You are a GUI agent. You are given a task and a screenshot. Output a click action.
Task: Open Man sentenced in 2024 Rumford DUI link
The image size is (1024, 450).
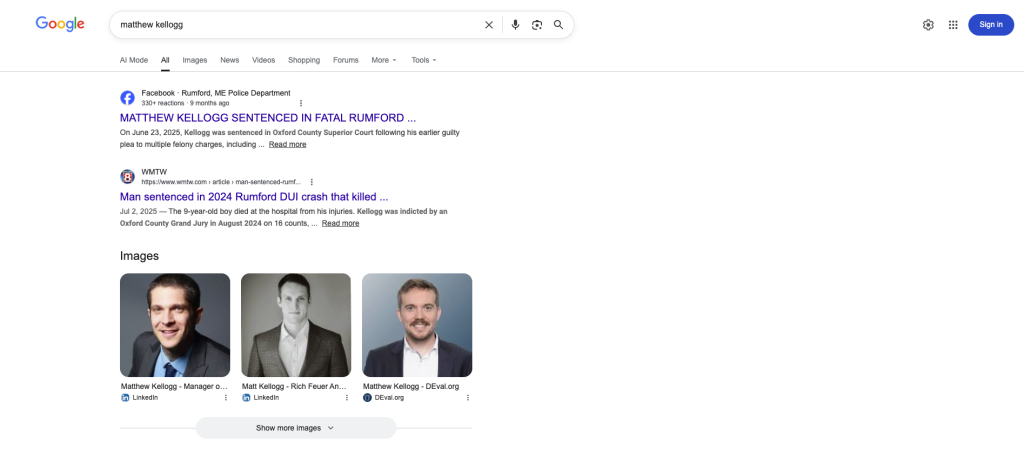254,197
